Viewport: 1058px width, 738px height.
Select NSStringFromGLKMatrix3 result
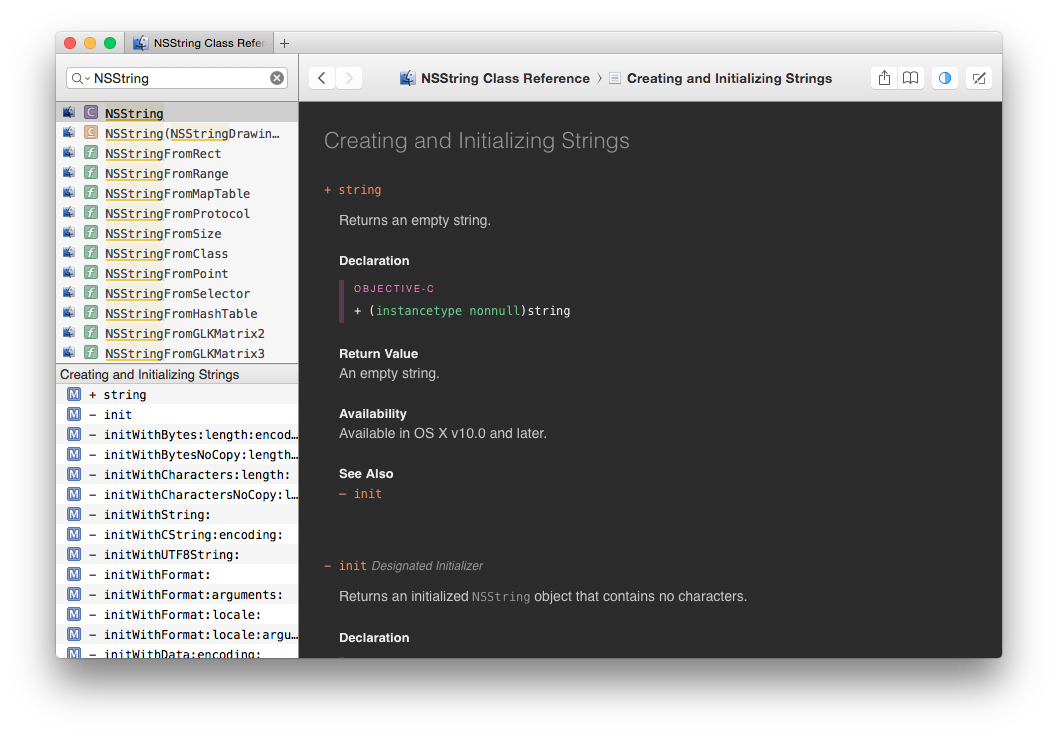177,353
